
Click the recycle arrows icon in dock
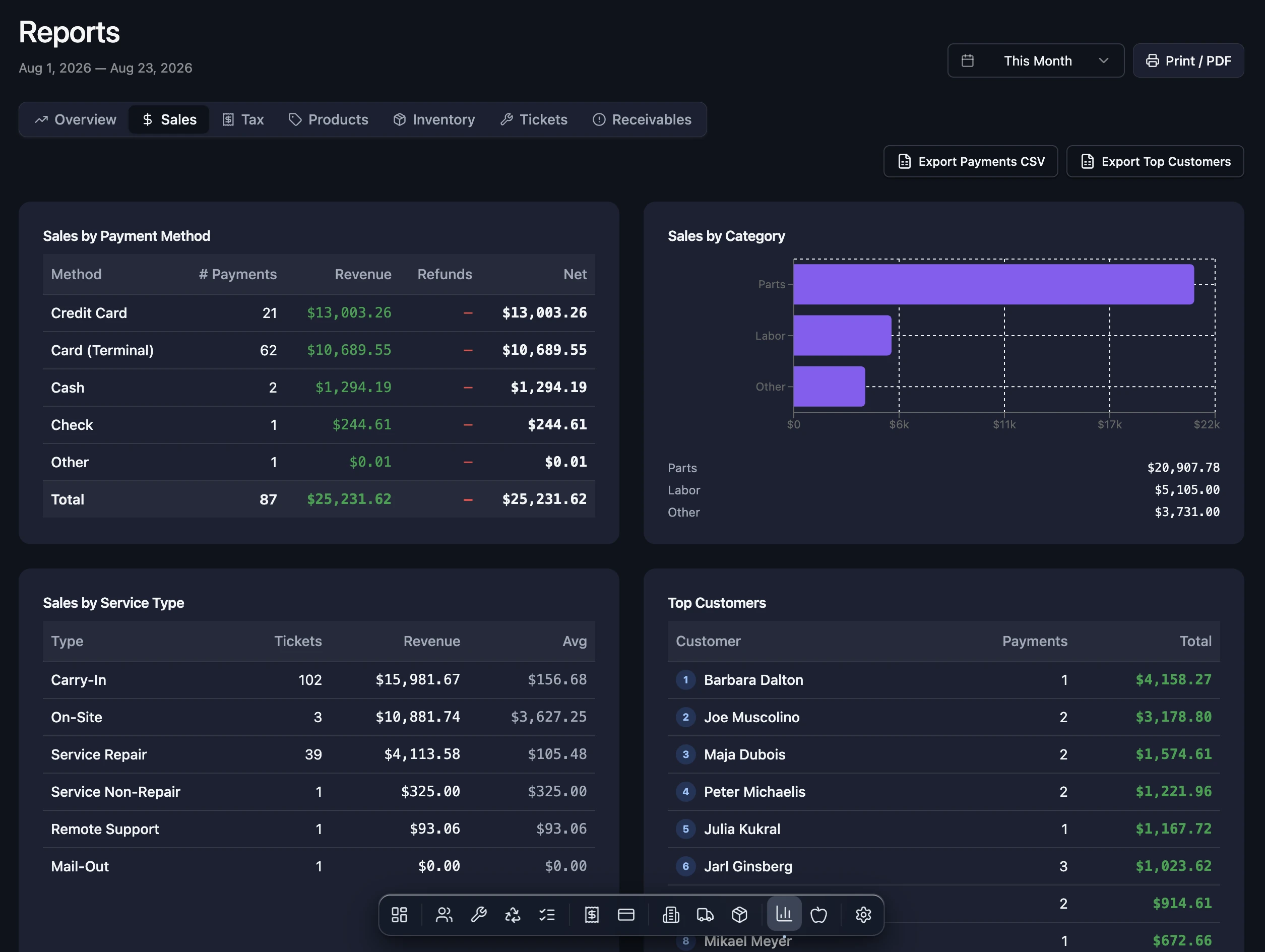[x=513, y=915]
